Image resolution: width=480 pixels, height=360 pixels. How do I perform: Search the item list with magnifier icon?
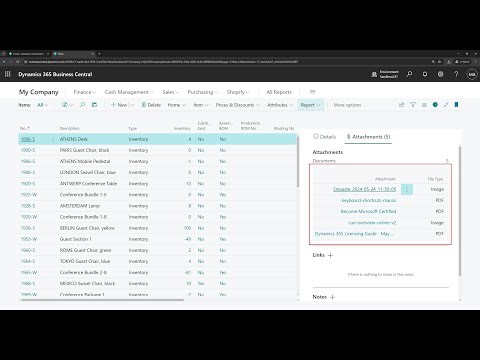[82, 105]
